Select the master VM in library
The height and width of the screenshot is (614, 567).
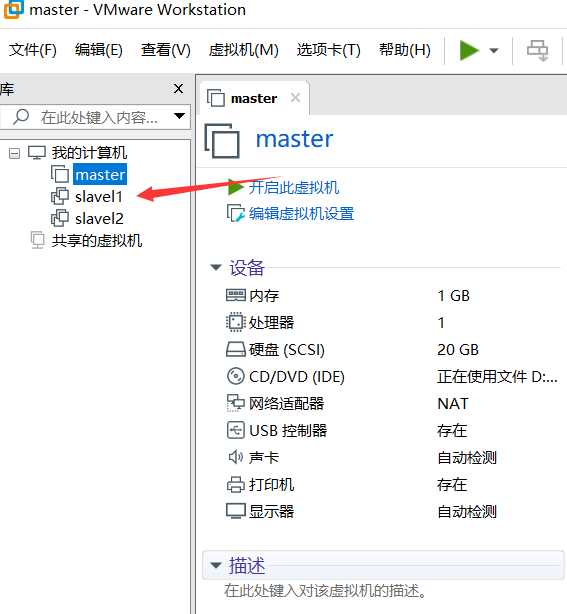pyautogui.click(x=100, y=174)
